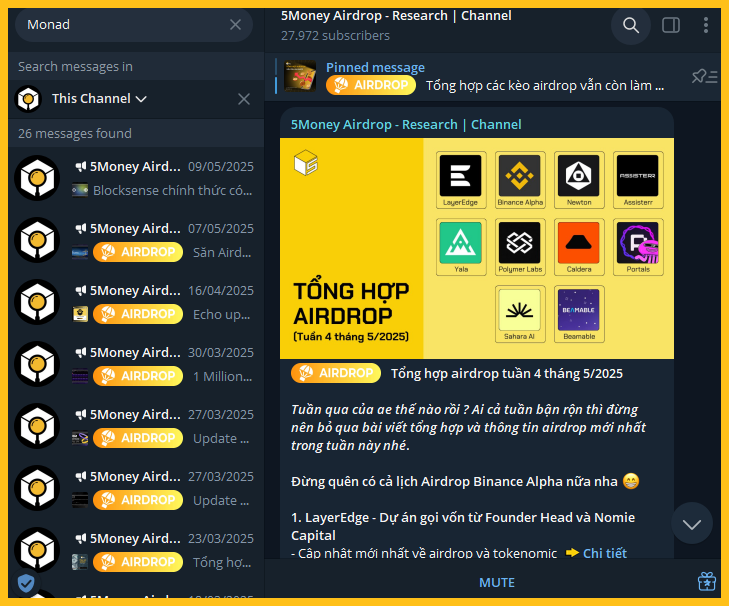Open search result dated 09/05/2025

tap(134, 178)
